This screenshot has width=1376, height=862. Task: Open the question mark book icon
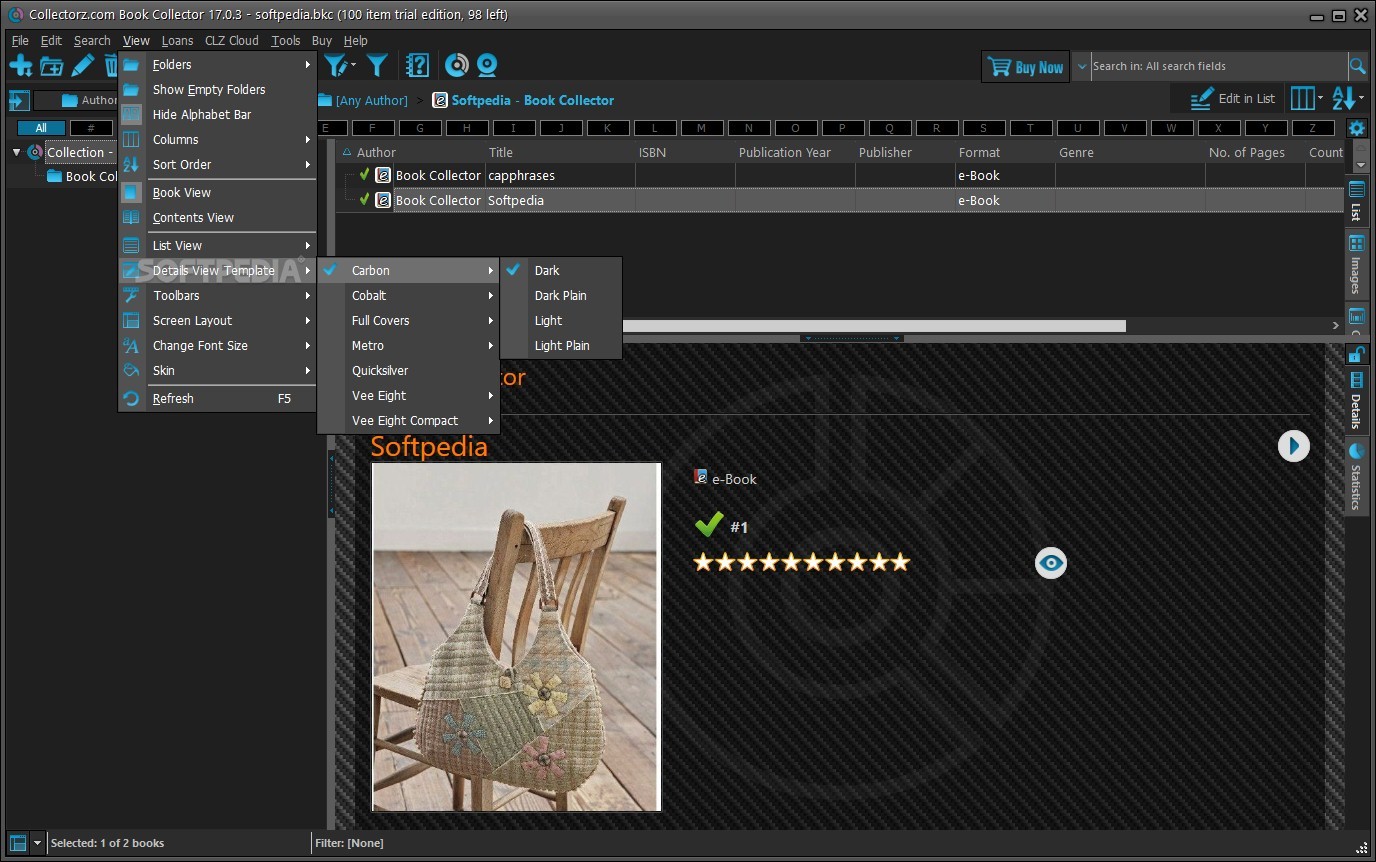click(x=417, y=66)
